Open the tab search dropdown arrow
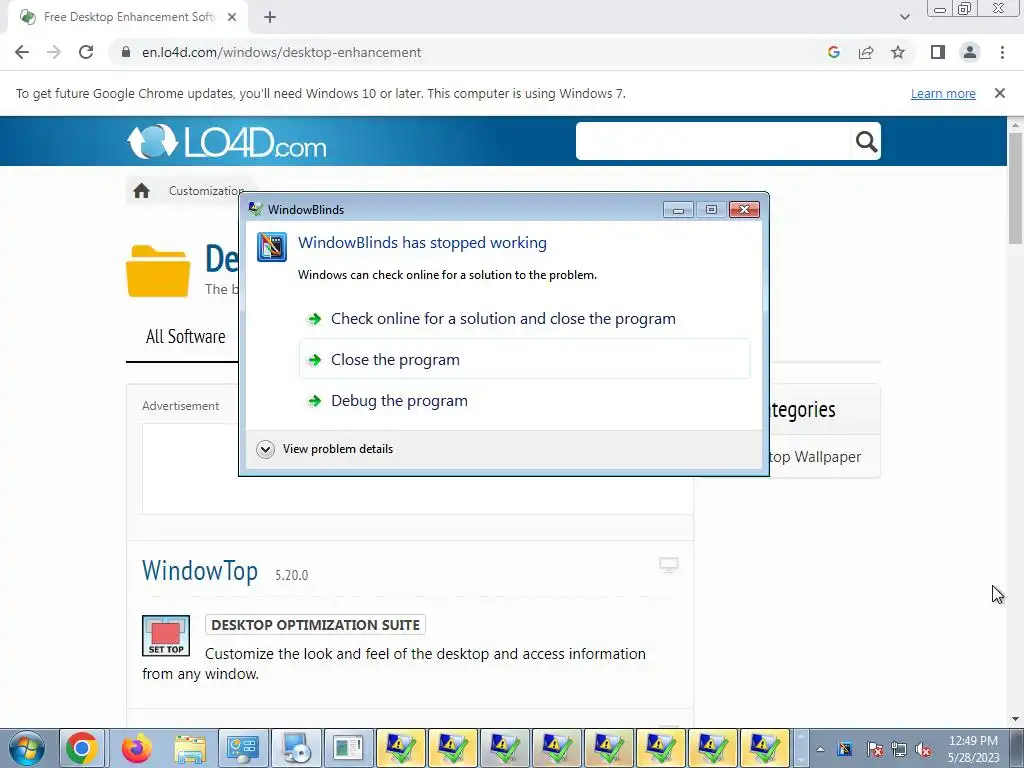The width and height of the screenshot is (1024, 768). click(x=904, y=17)
